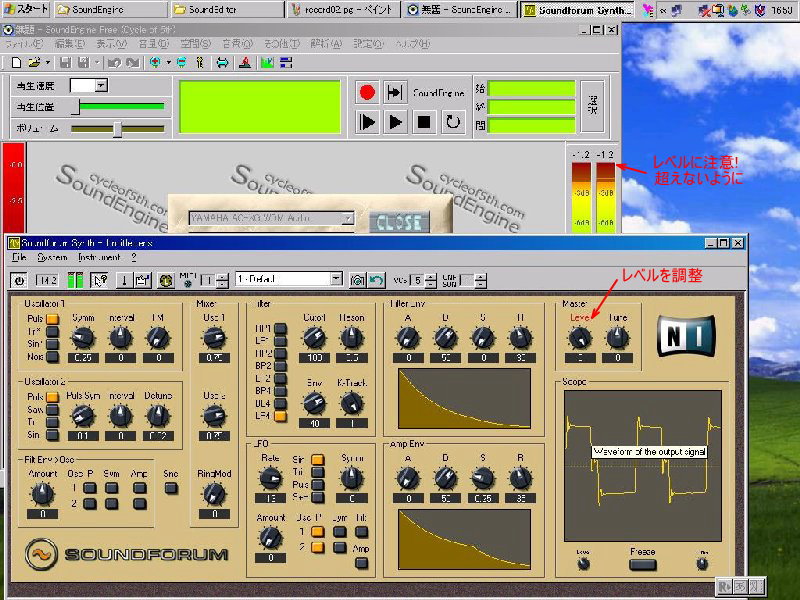Viewport: 800px width, 600px height.
Task: Click the power button in Soundforum toolbar
Action: click(x=20, y=280)
